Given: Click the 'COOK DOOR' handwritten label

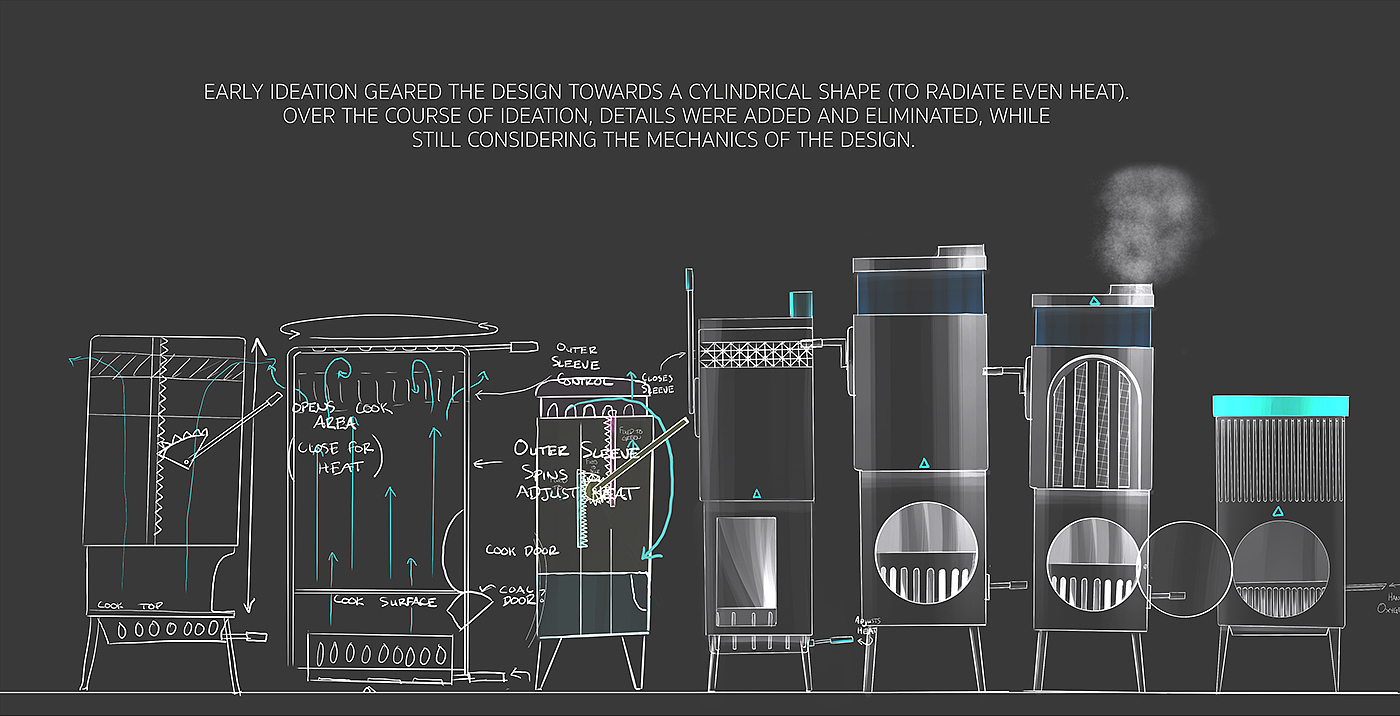Looking at the screenshot, I should pos(522,551).
